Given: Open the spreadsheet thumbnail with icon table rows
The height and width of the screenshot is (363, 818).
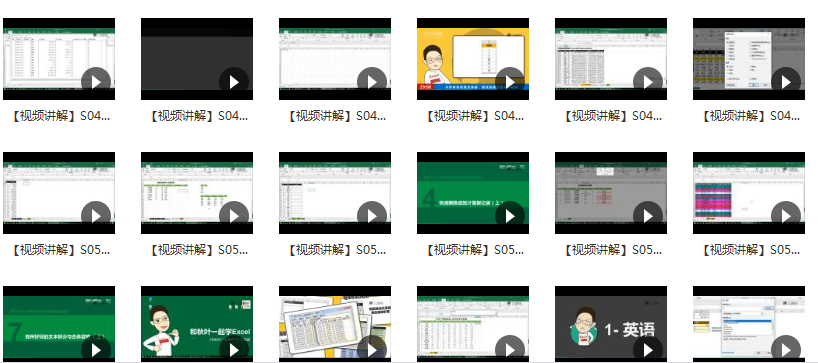Looking at the screenshot, I should 473,323.
